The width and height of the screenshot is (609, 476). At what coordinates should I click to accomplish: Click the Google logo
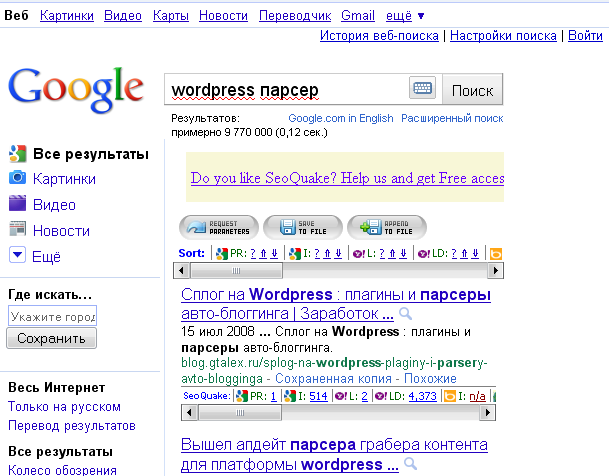point(76,90)
